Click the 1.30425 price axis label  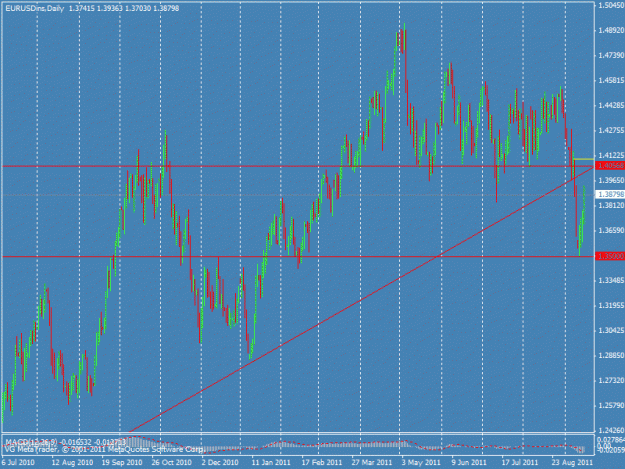[x=611, y=330]
